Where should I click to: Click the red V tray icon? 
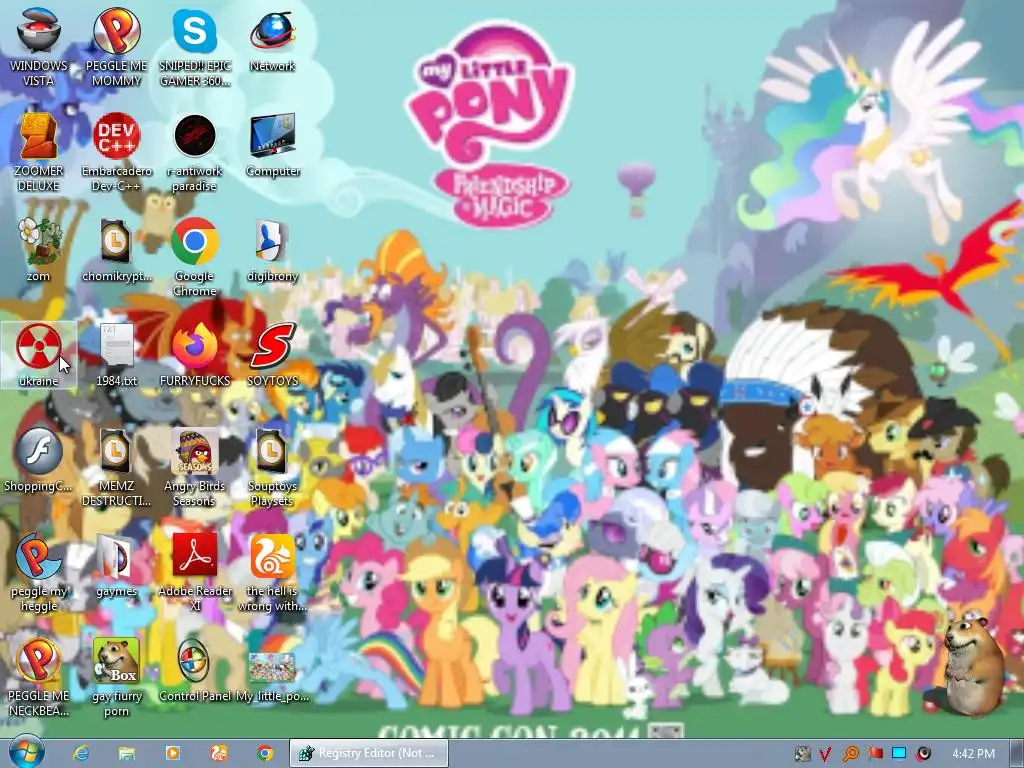click(825, 754)
